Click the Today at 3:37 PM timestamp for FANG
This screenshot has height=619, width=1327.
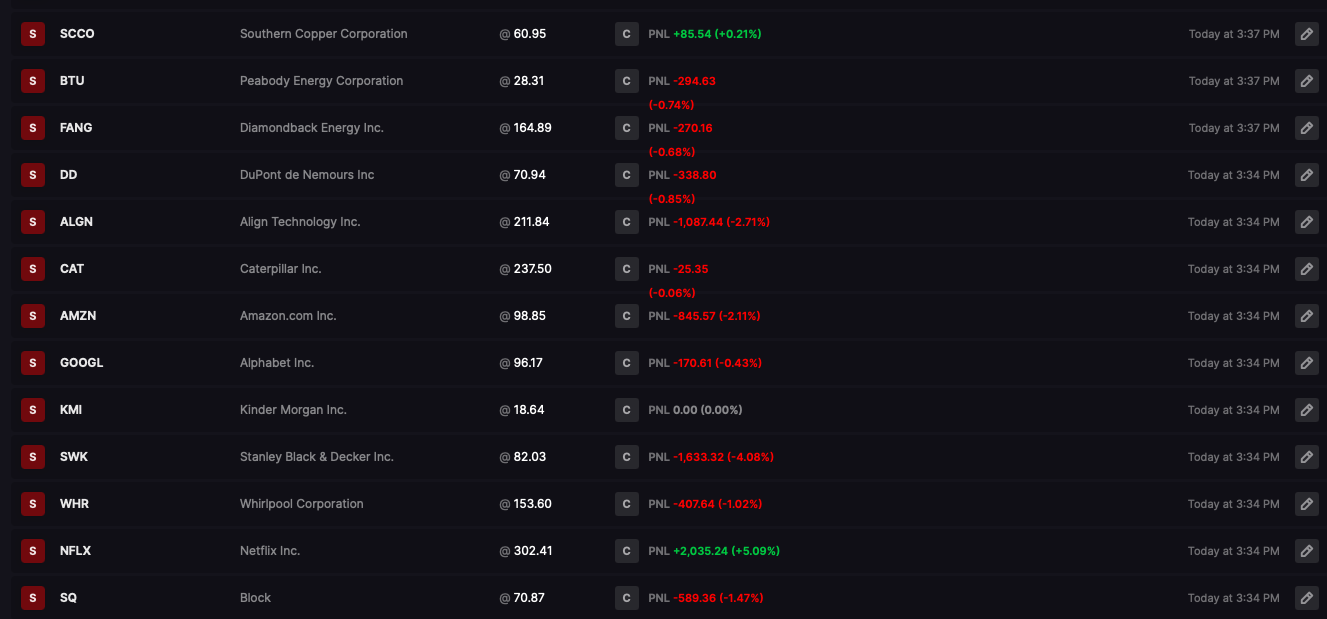coord(1234,128)
